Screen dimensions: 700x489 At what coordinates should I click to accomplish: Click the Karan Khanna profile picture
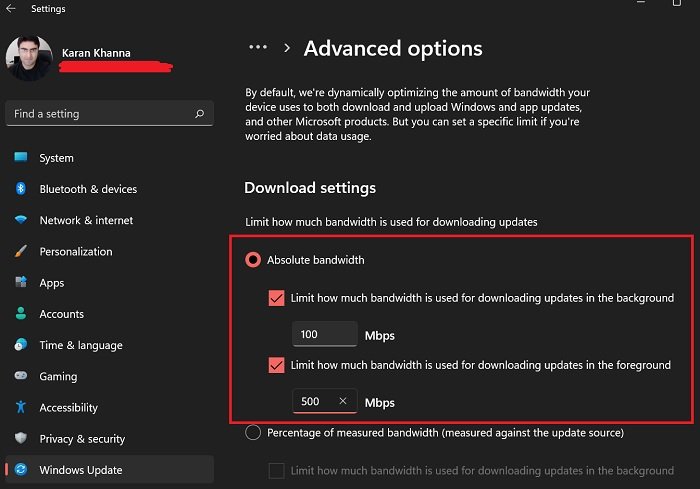[27, 58]
